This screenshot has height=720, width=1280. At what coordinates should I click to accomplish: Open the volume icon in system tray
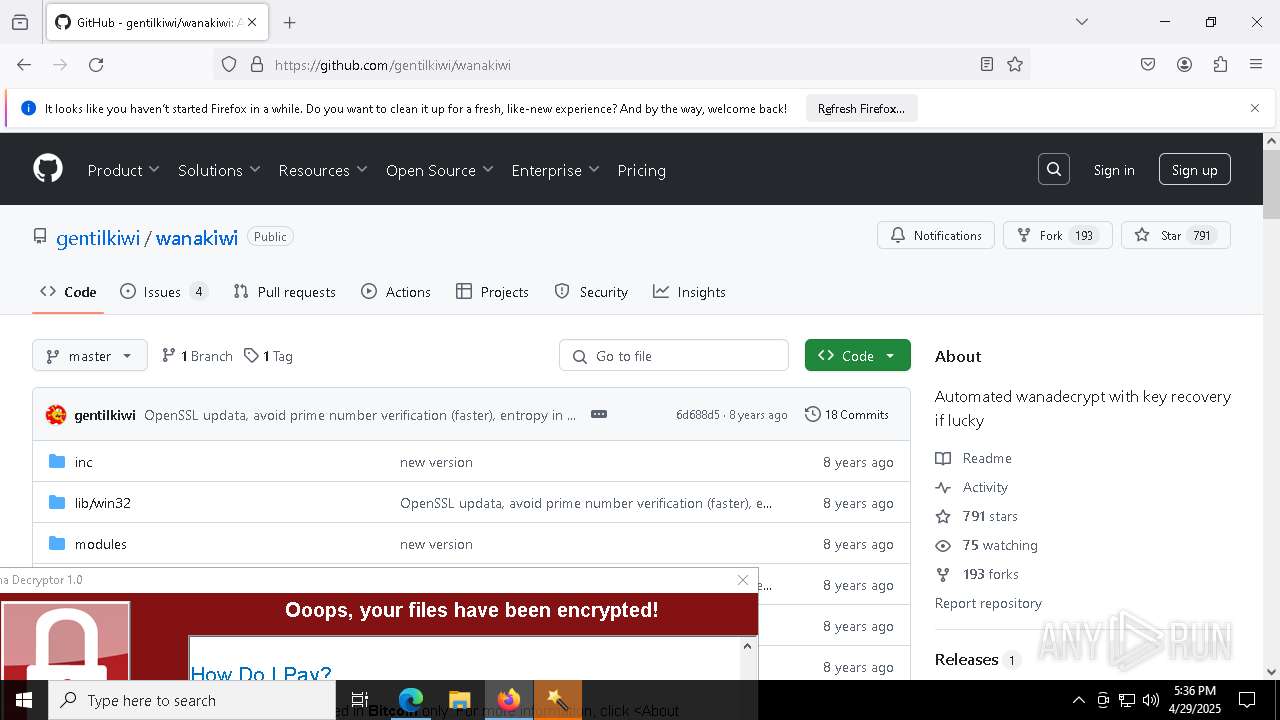click(x=1151, y=700)
